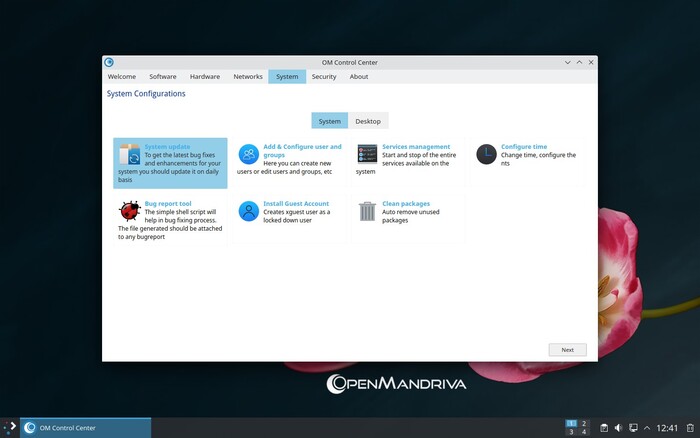
Task: Click OM Control Center taskbar entry
Action: pyautogui.click(x=85, y=428)
